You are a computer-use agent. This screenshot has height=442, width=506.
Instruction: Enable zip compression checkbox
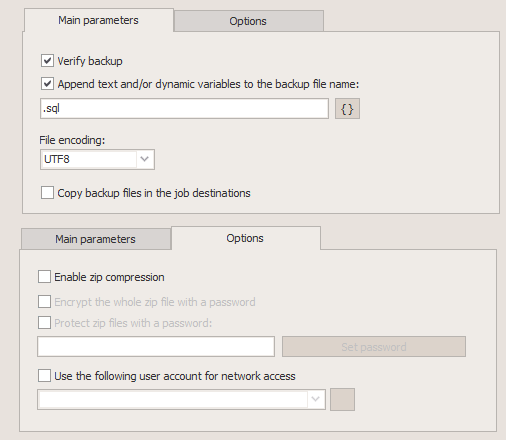pos(44,277)
